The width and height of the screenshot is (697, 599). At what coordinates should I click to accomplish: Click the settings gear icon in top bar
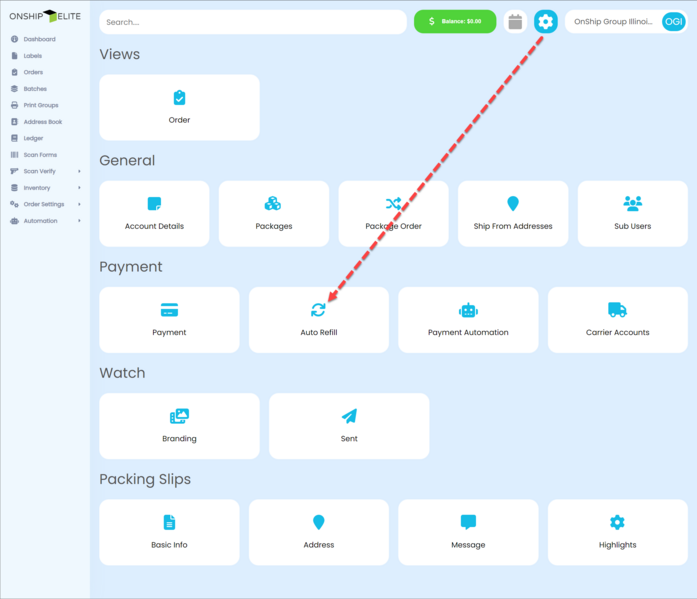(x=545, y=21)
